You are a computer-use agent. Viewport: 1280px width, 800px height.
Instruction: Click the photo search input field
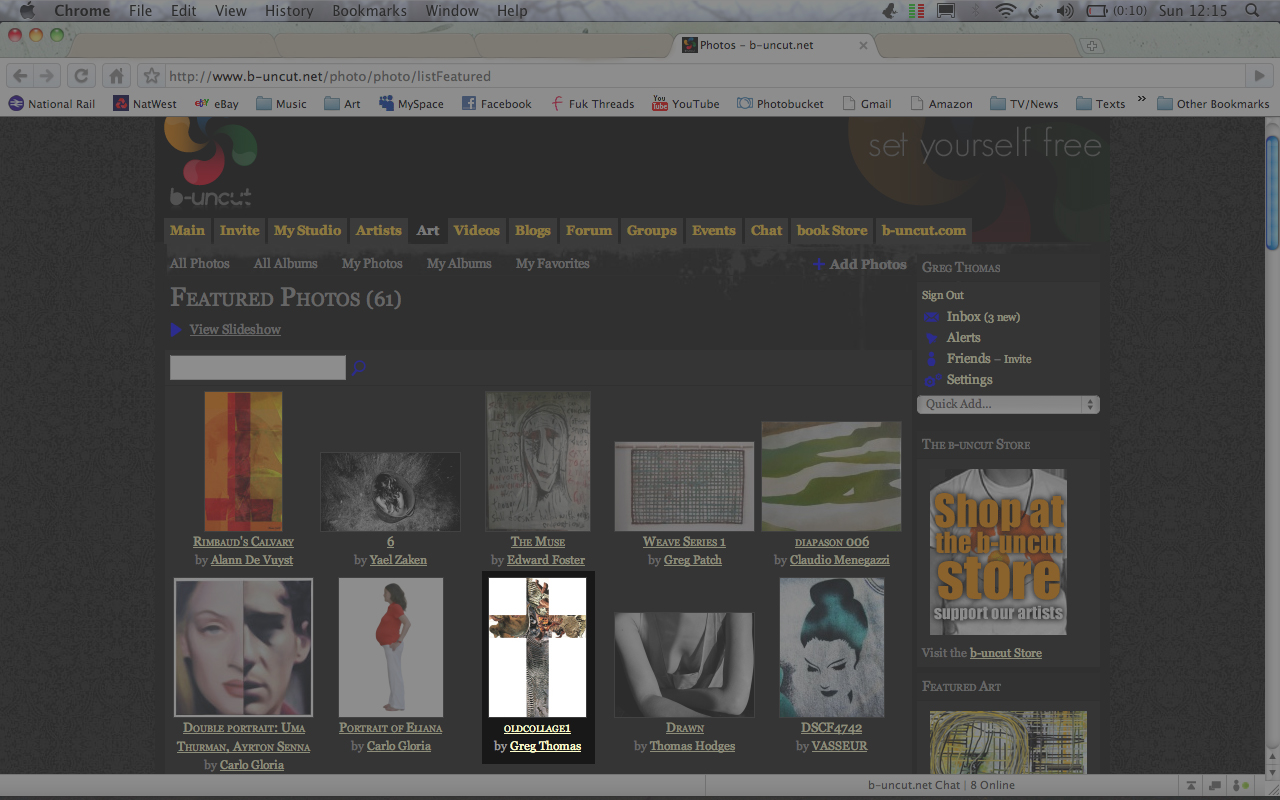(257, 368)
